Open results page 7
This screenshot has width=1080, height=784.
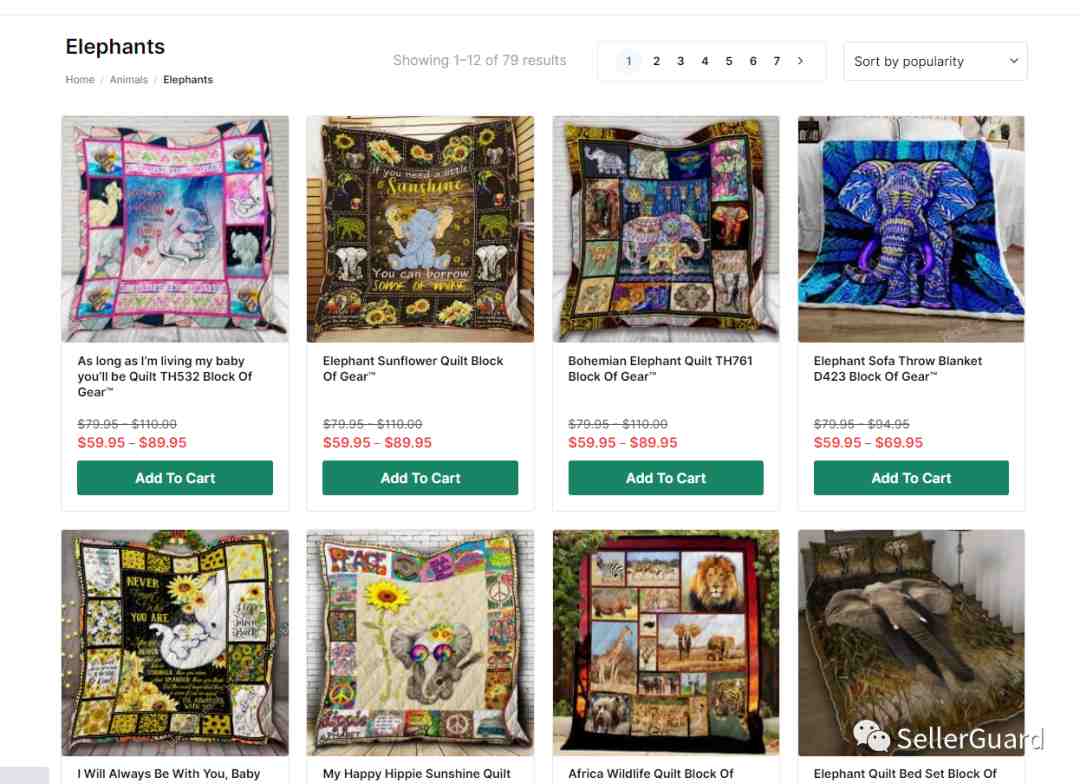point(776,61)
